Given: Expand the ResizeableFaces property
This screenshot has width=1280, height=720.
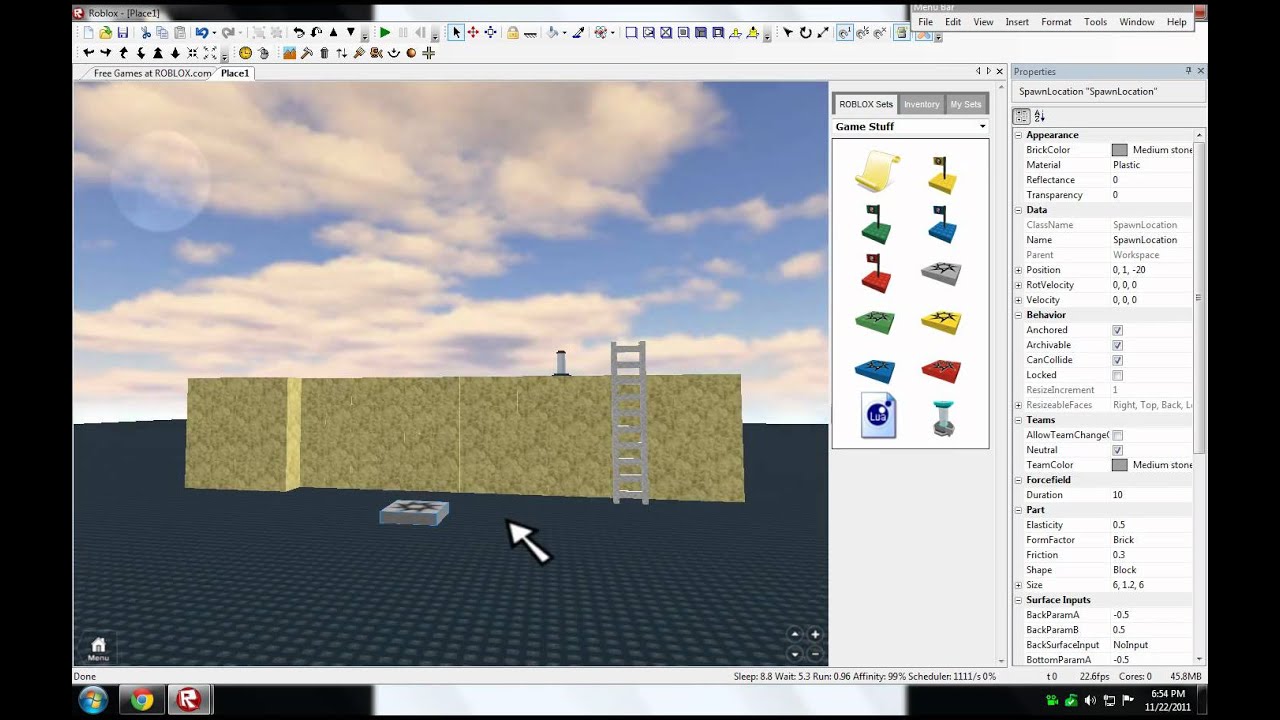Looking at the screenshot, I should (1019, 405).
